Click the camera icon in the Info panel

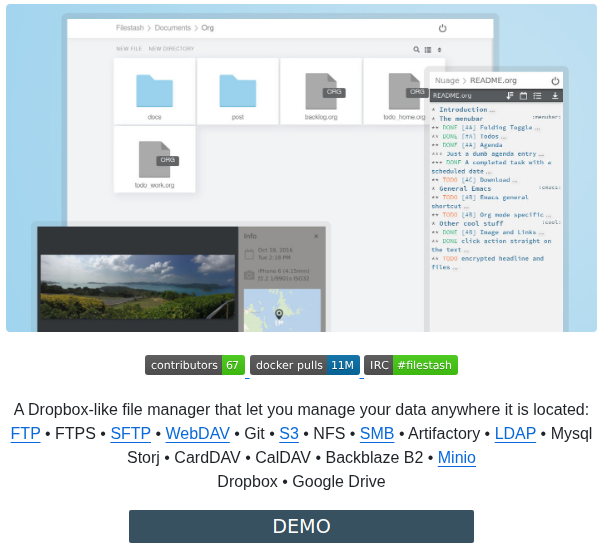point(249,275)
